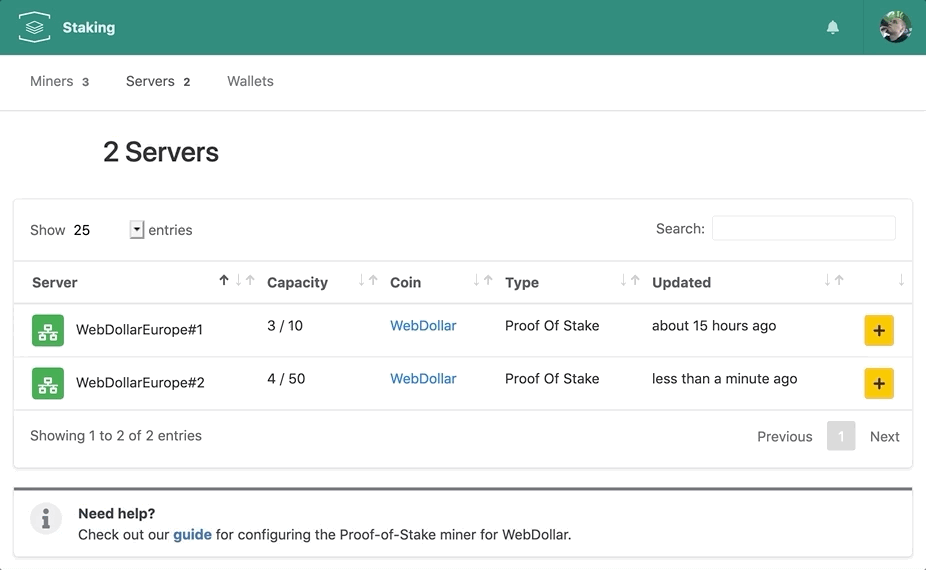
Task: Open the guide link
Action: coord(192,535)
